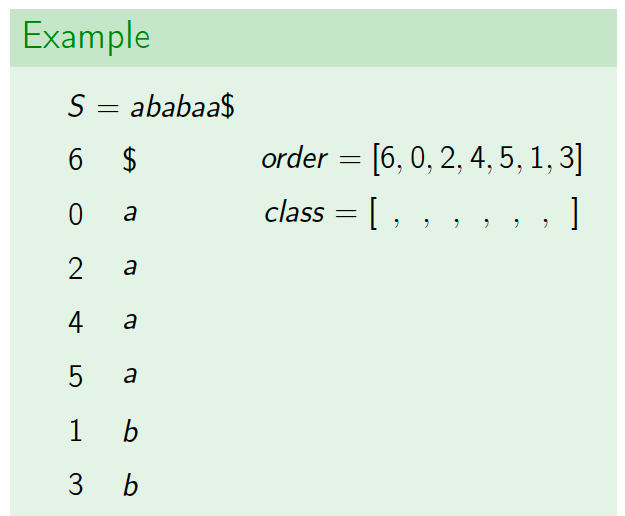Select the string S = ababaa$
This screenshot has width=625, height=516.
(151, 106)
